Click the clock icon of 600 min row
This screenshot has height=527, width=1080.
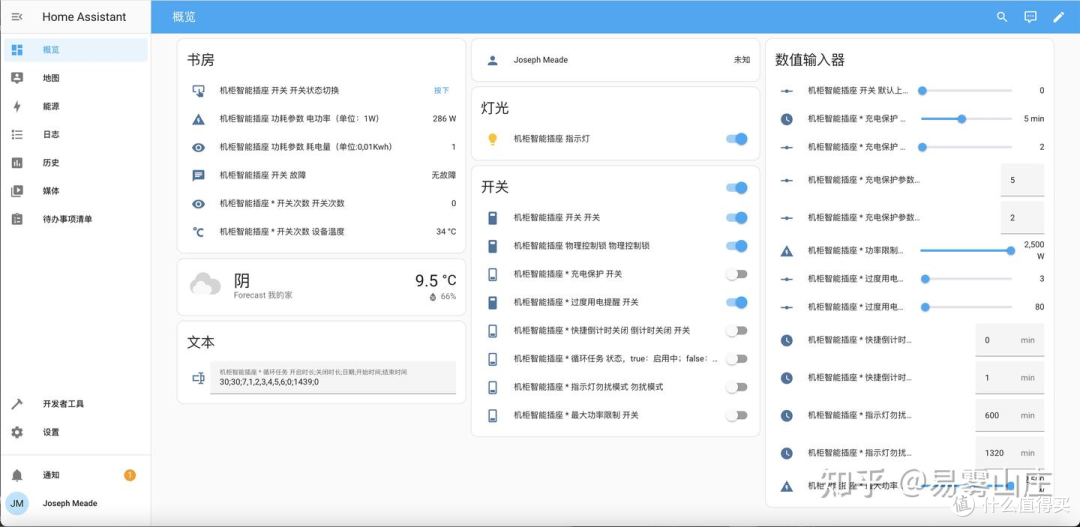[787, 415]
